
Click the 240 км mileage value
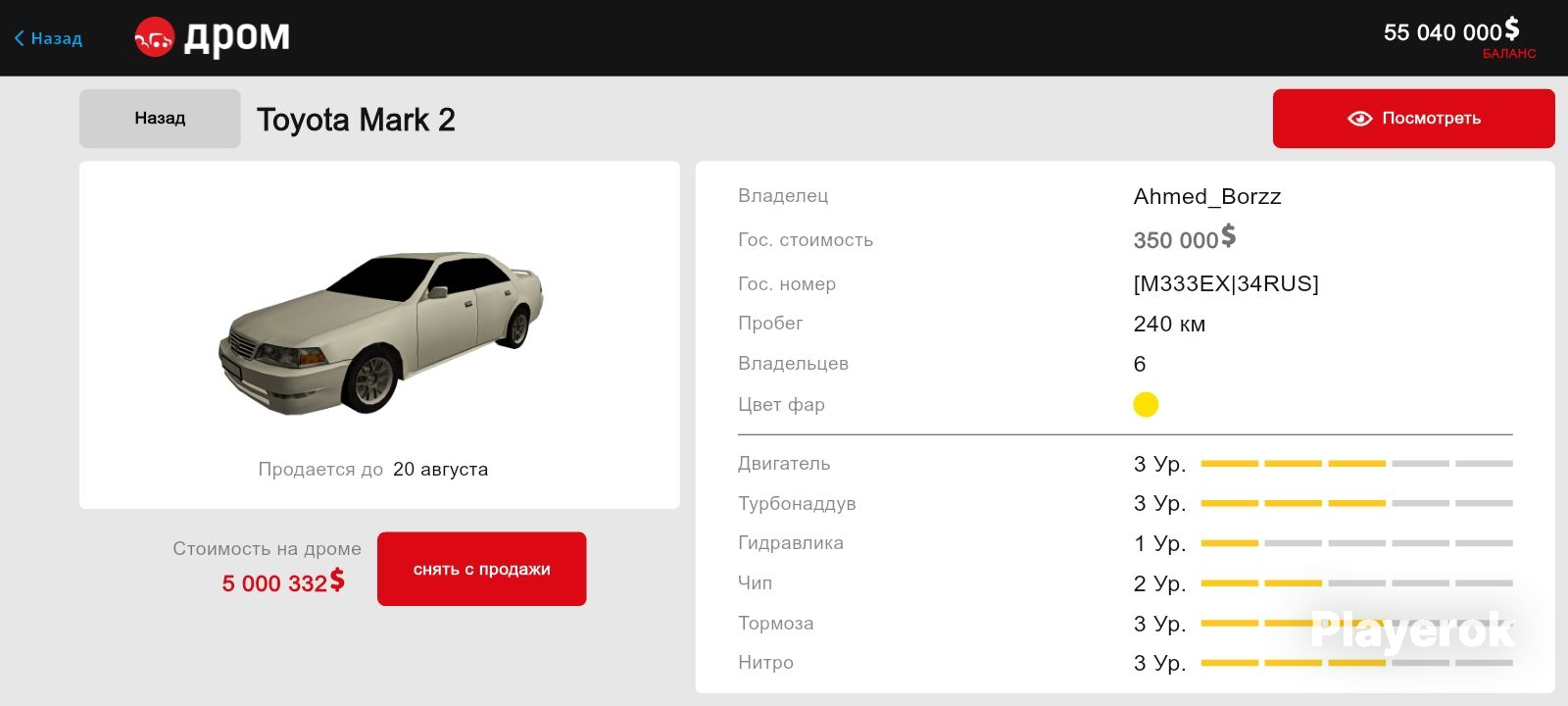tap(1169, 324)
